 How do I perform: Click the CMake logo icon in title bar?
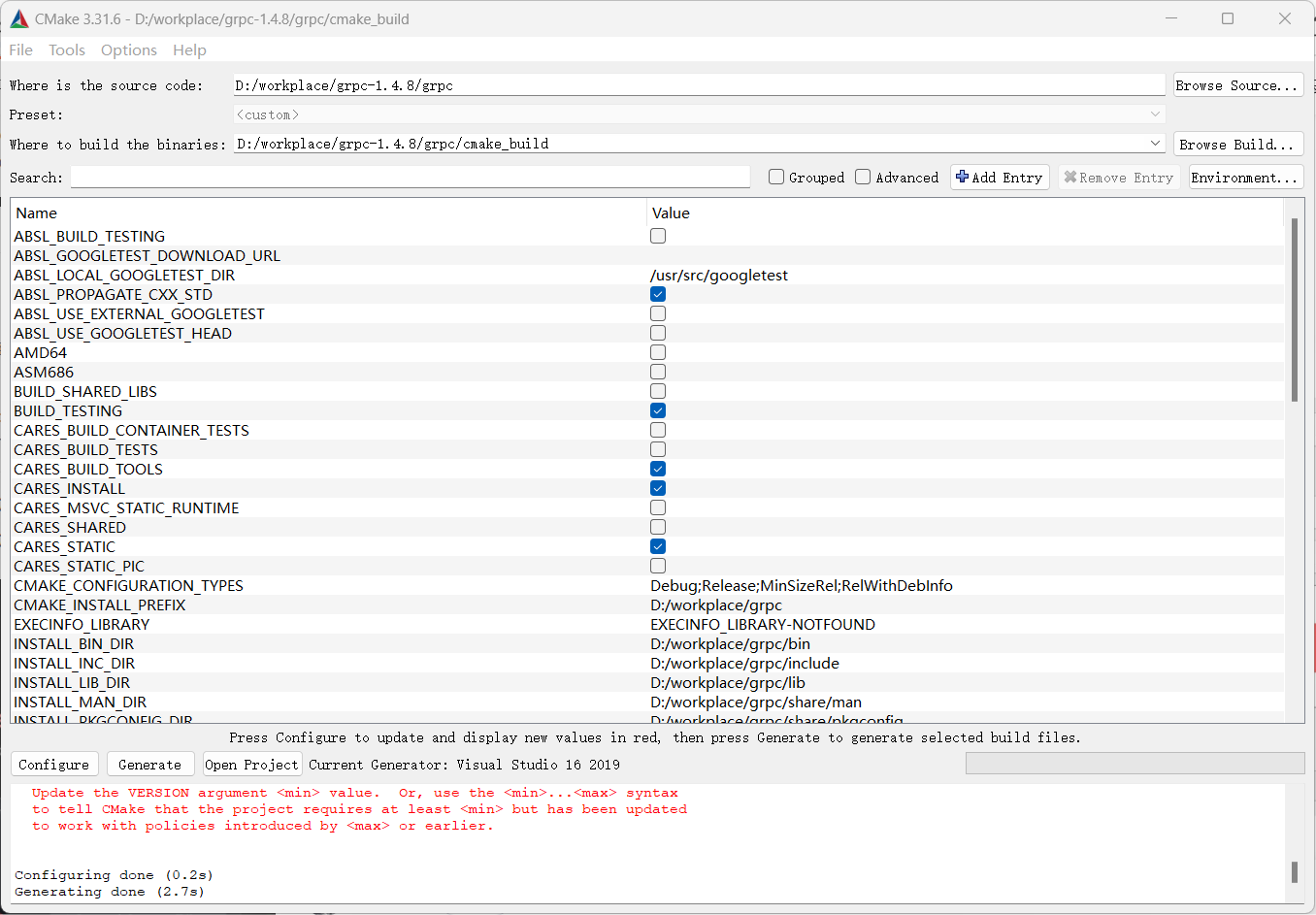click(19, 18)
